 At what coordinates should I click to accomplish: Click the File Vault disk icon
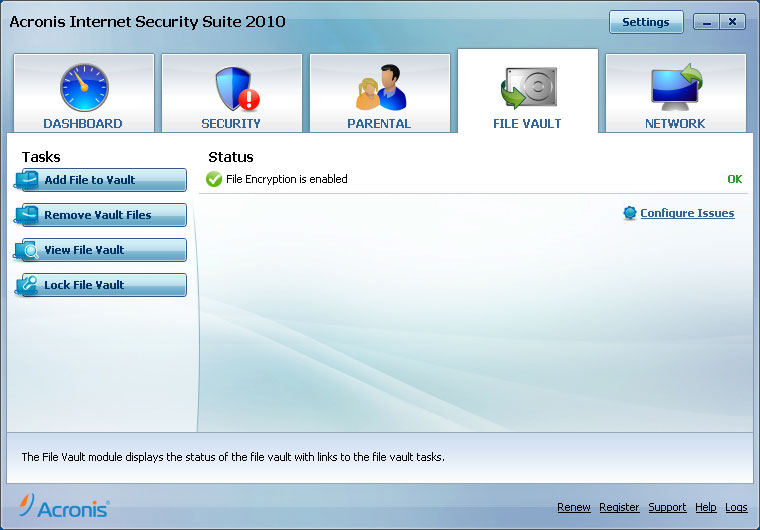coord(528,88)
